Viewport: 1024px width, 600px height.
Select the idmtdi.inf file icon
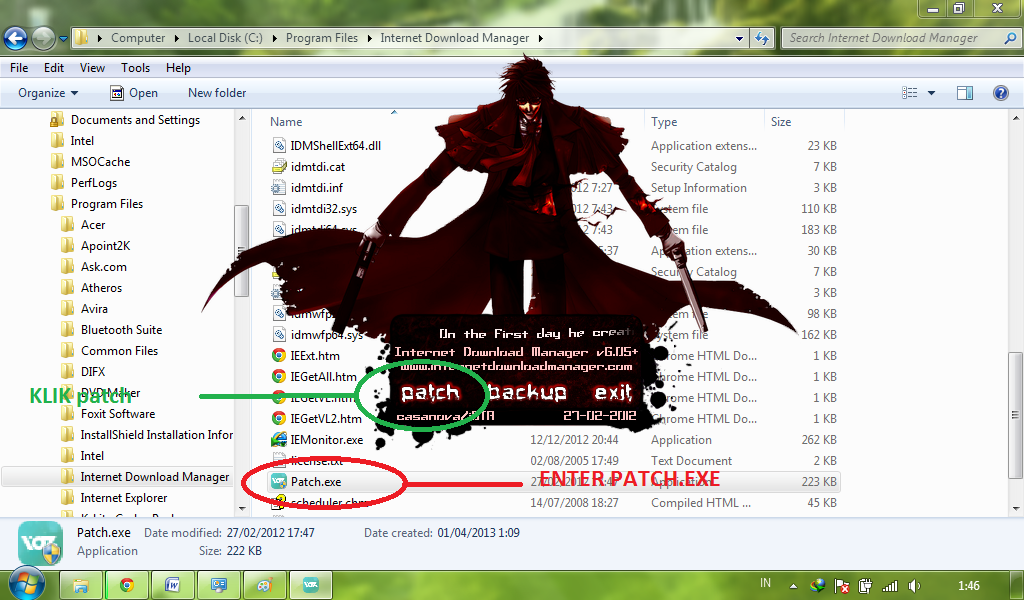point(279,188)
